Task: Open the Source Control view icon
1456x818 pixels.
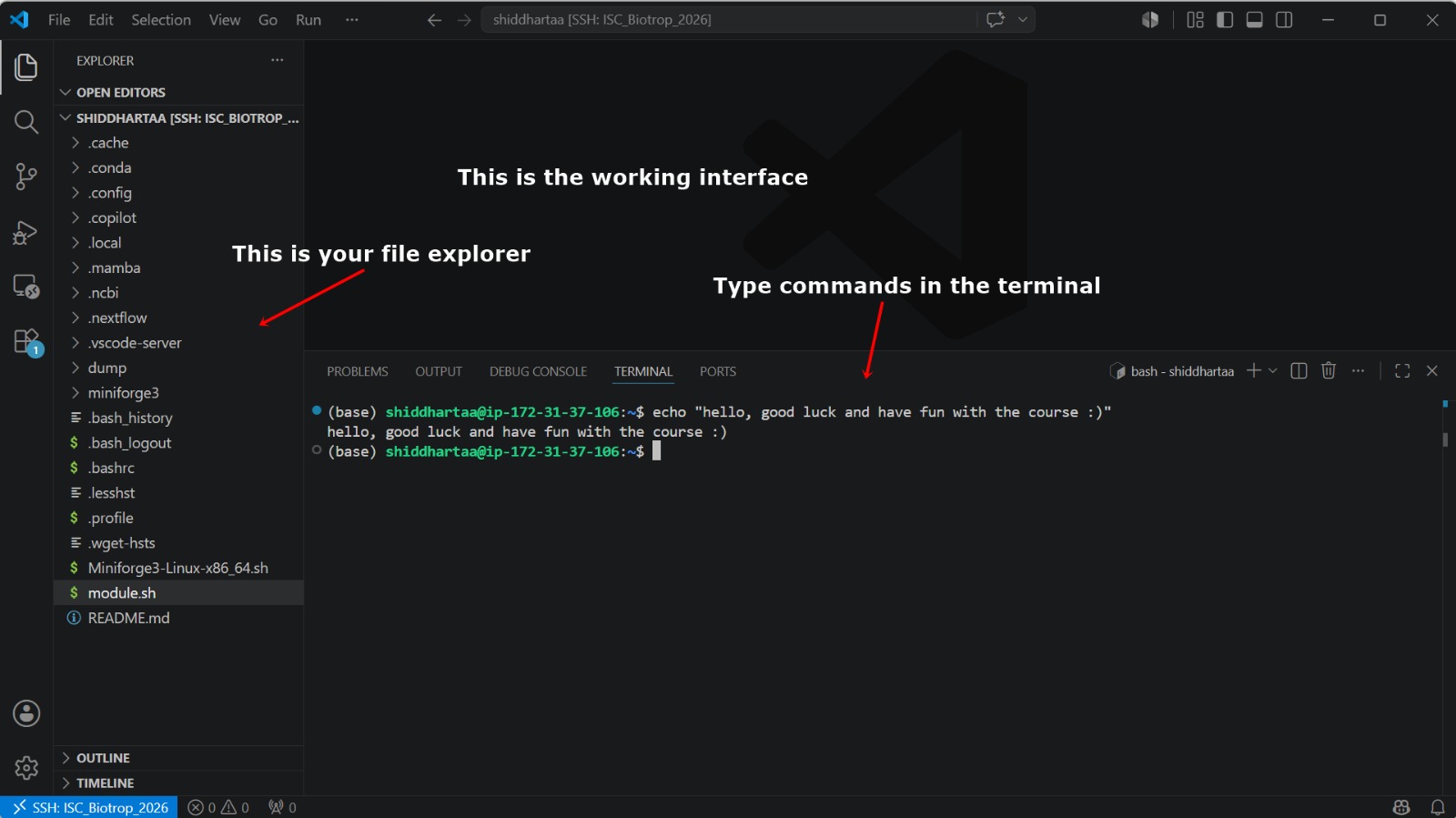Action: pyautogui.click(x=26, y=177)
